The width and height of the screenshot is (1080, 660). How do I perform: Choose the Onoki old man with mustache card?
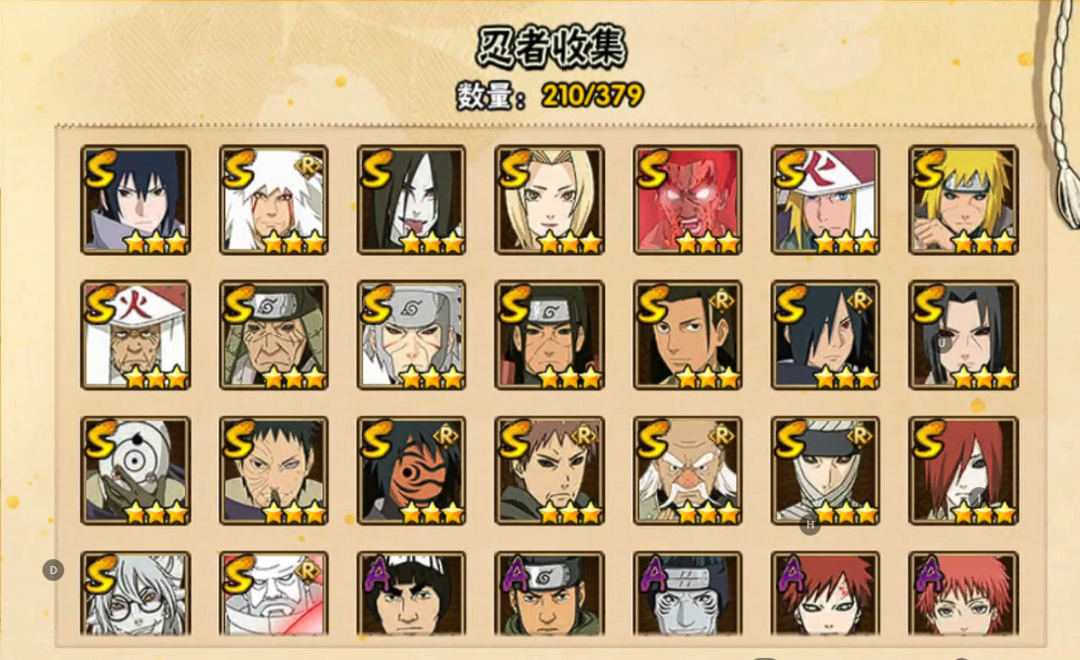pos(687,471)
